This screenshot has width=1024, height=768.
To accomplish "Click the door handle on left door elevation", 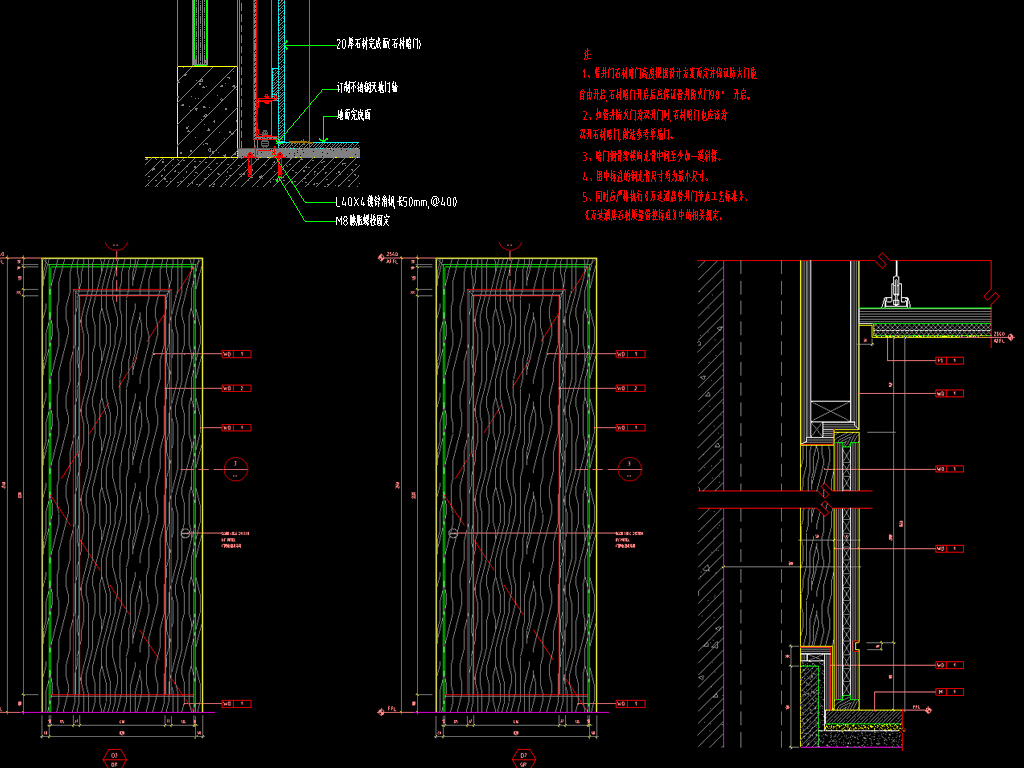I will tap(186, 536).
